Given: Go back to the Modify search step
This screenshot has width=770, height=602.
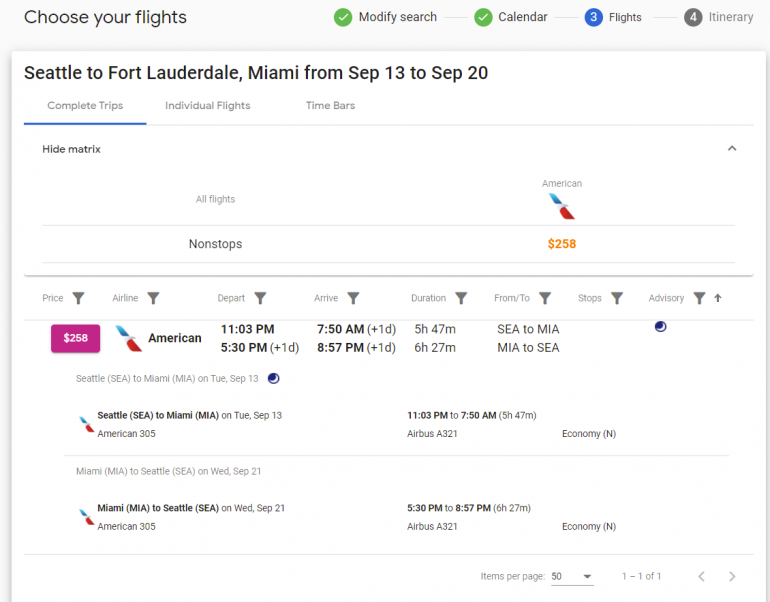Looking at the screenshot, I should point(386,17).
